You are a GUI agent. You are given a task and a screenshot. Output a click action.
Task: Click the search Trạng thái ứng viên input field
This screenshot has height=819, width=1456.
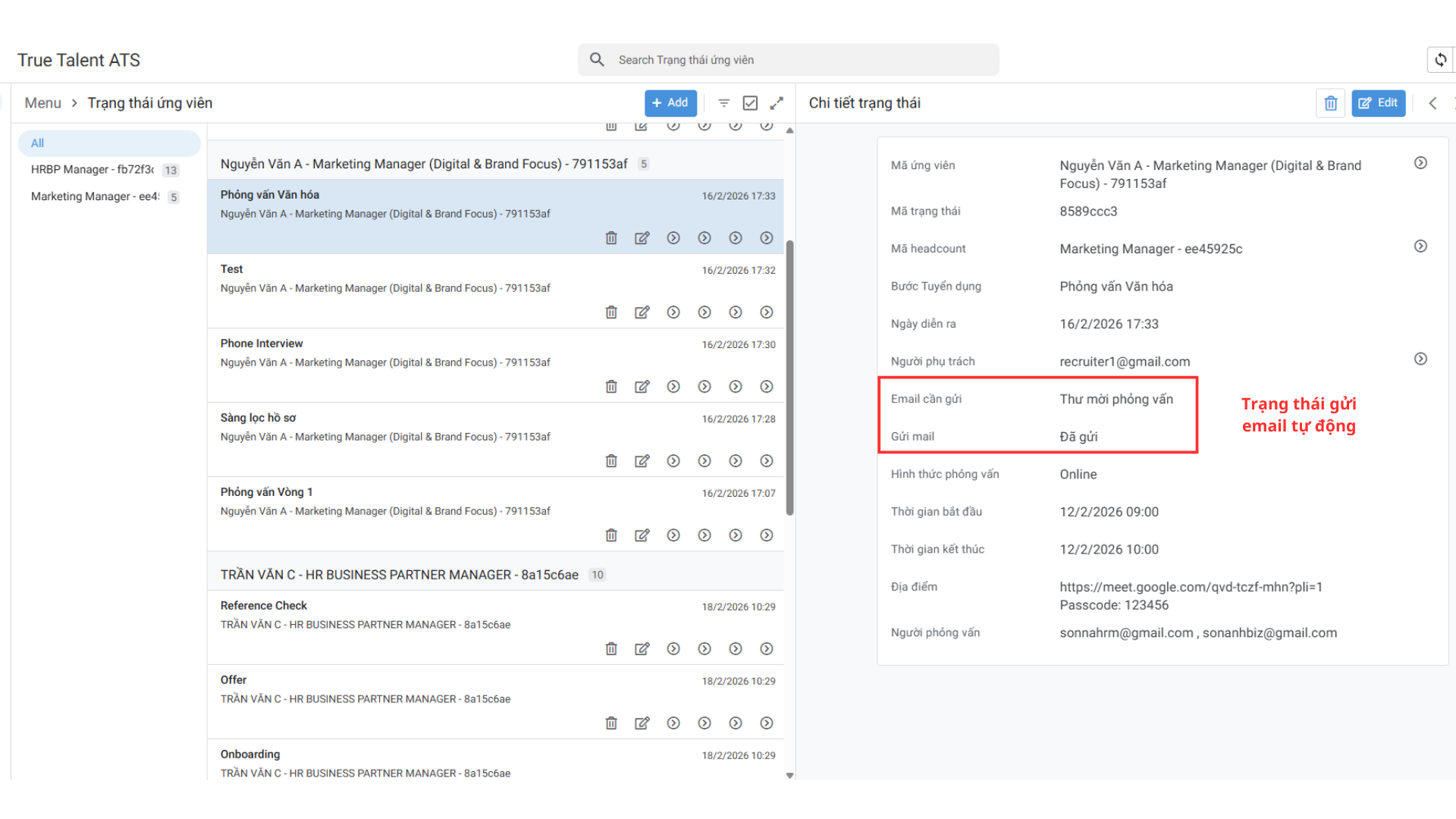789,59
